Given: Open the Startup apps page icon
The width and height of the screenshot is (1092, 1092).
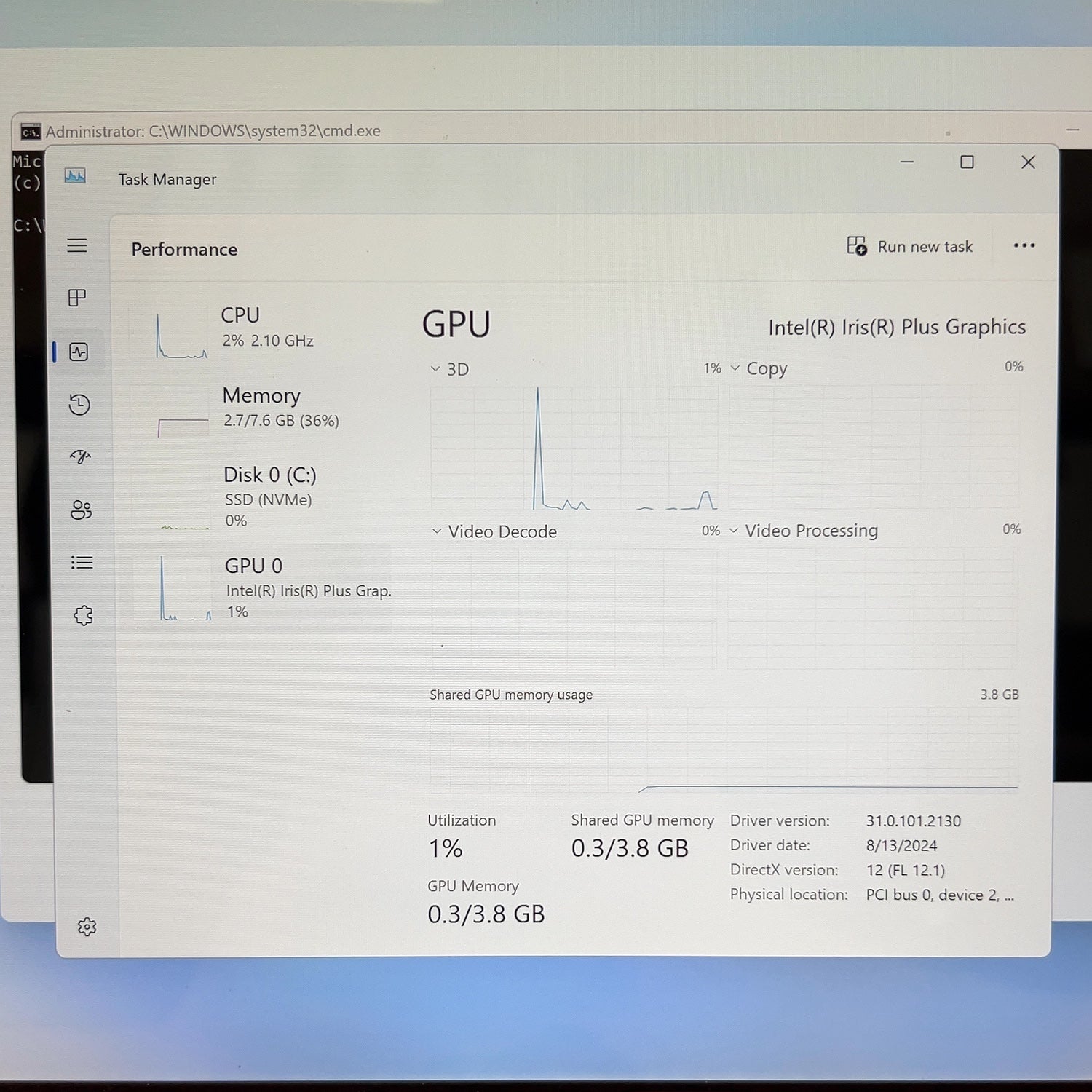Looking at the screenshot, I should coord(80,457).
